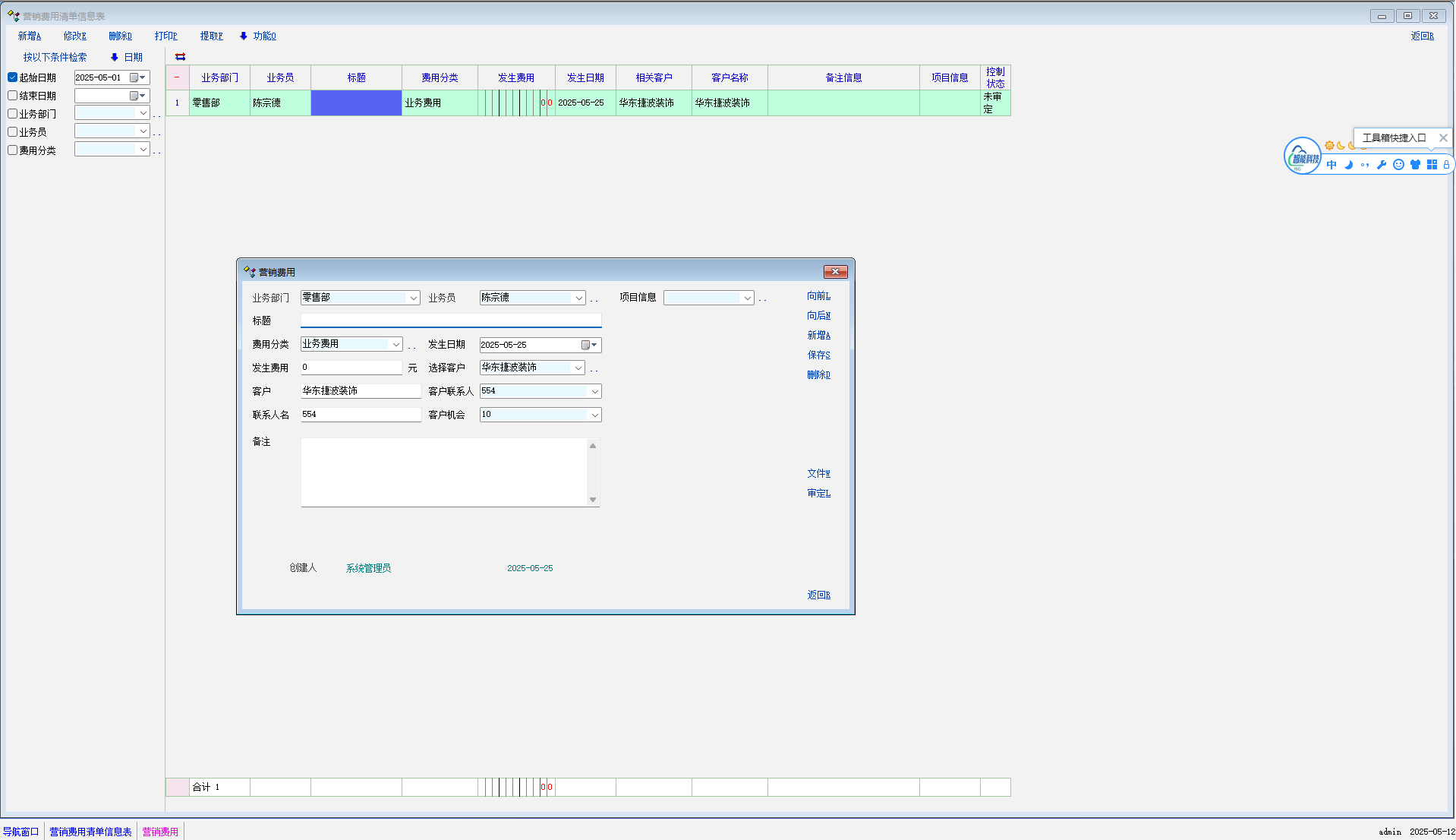Expand the 客户机会 combo box

[x=594, y=415]
